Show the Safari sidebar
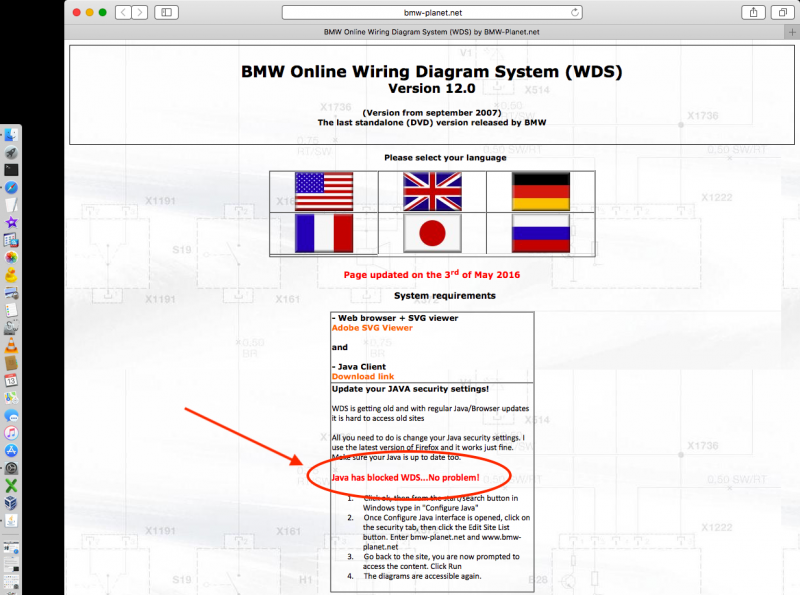 166,12
